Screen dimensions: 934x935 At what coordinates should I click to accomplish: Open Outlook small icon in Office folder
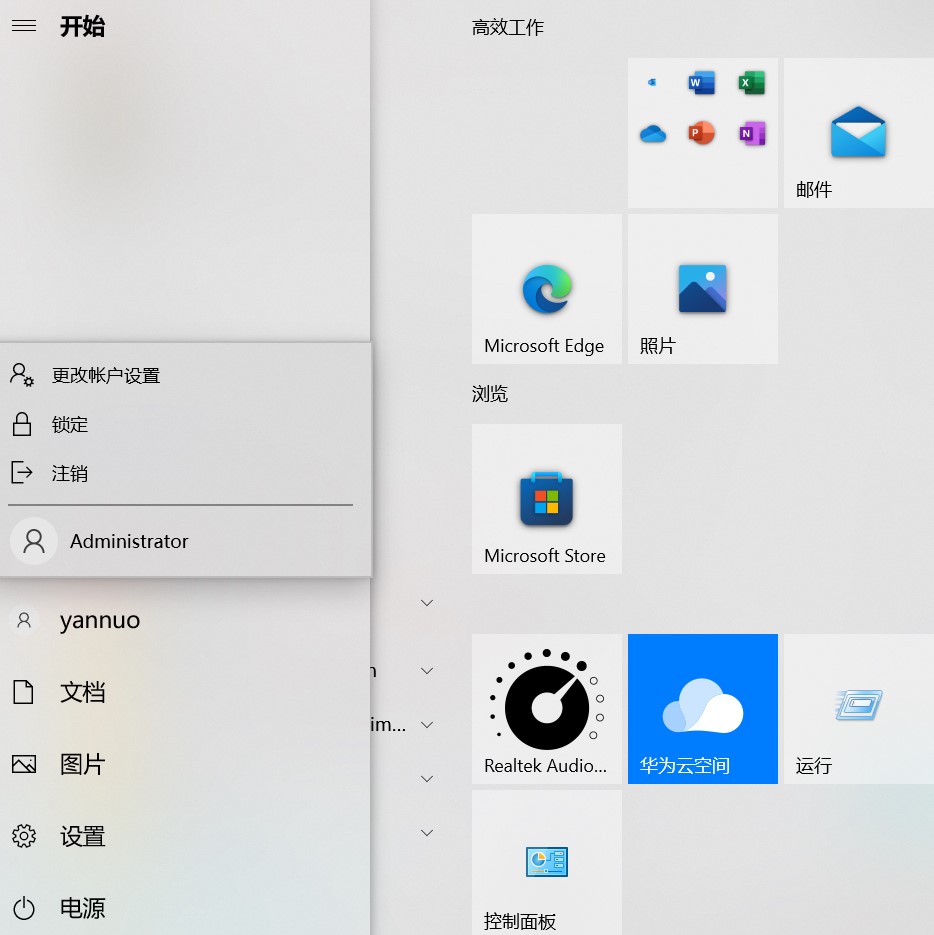(x=652, y=82)
